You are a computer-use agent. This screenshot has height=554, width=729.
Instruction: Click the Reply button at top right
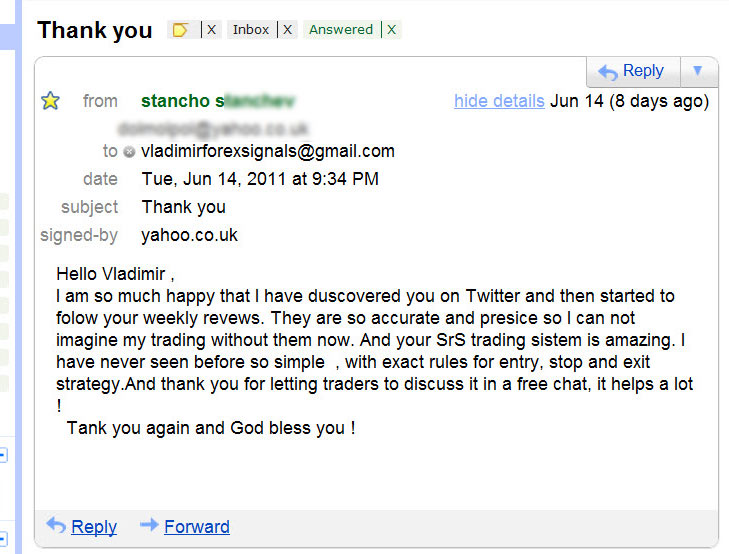[633, 71]
